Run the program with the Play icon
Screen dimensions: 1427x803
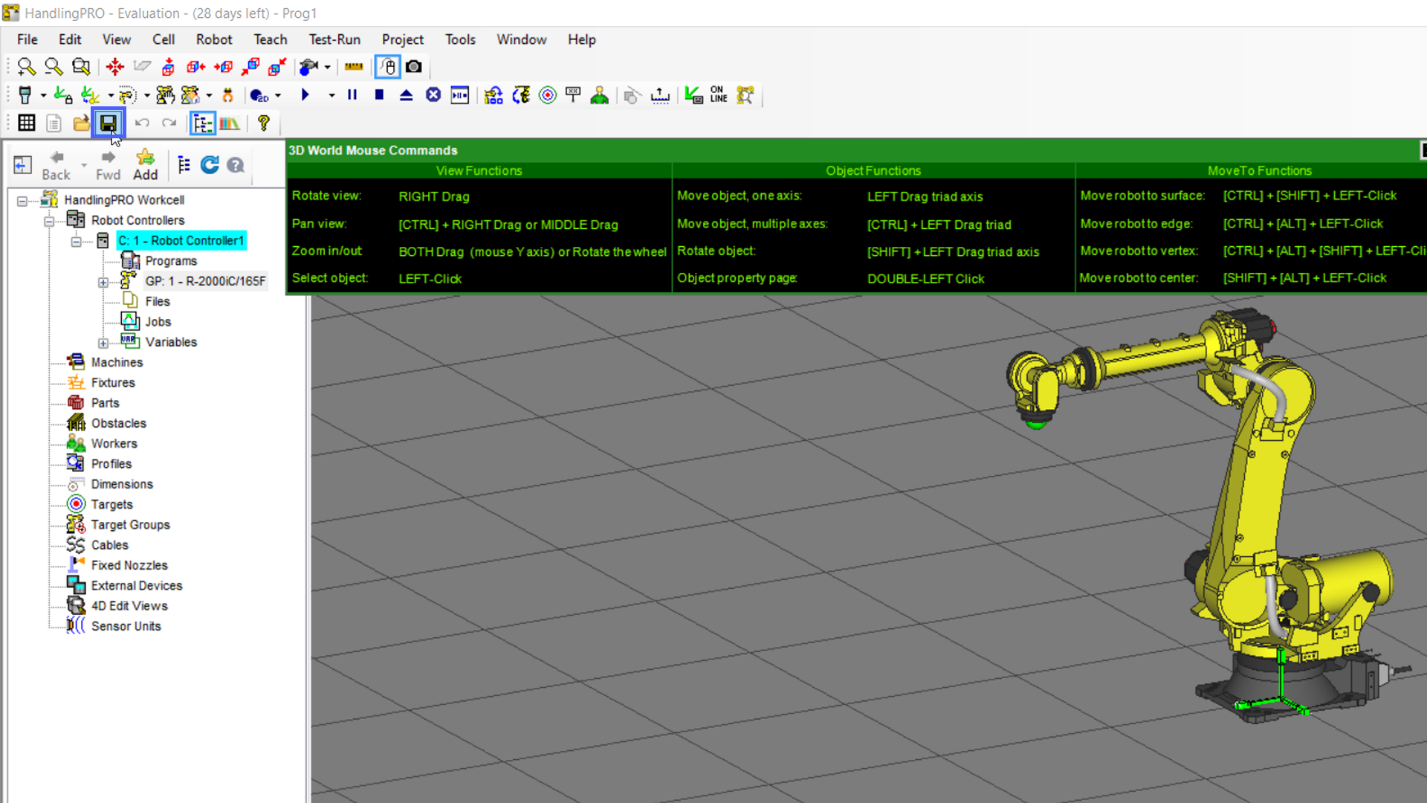pyautogui.click(x=306, y=94)
